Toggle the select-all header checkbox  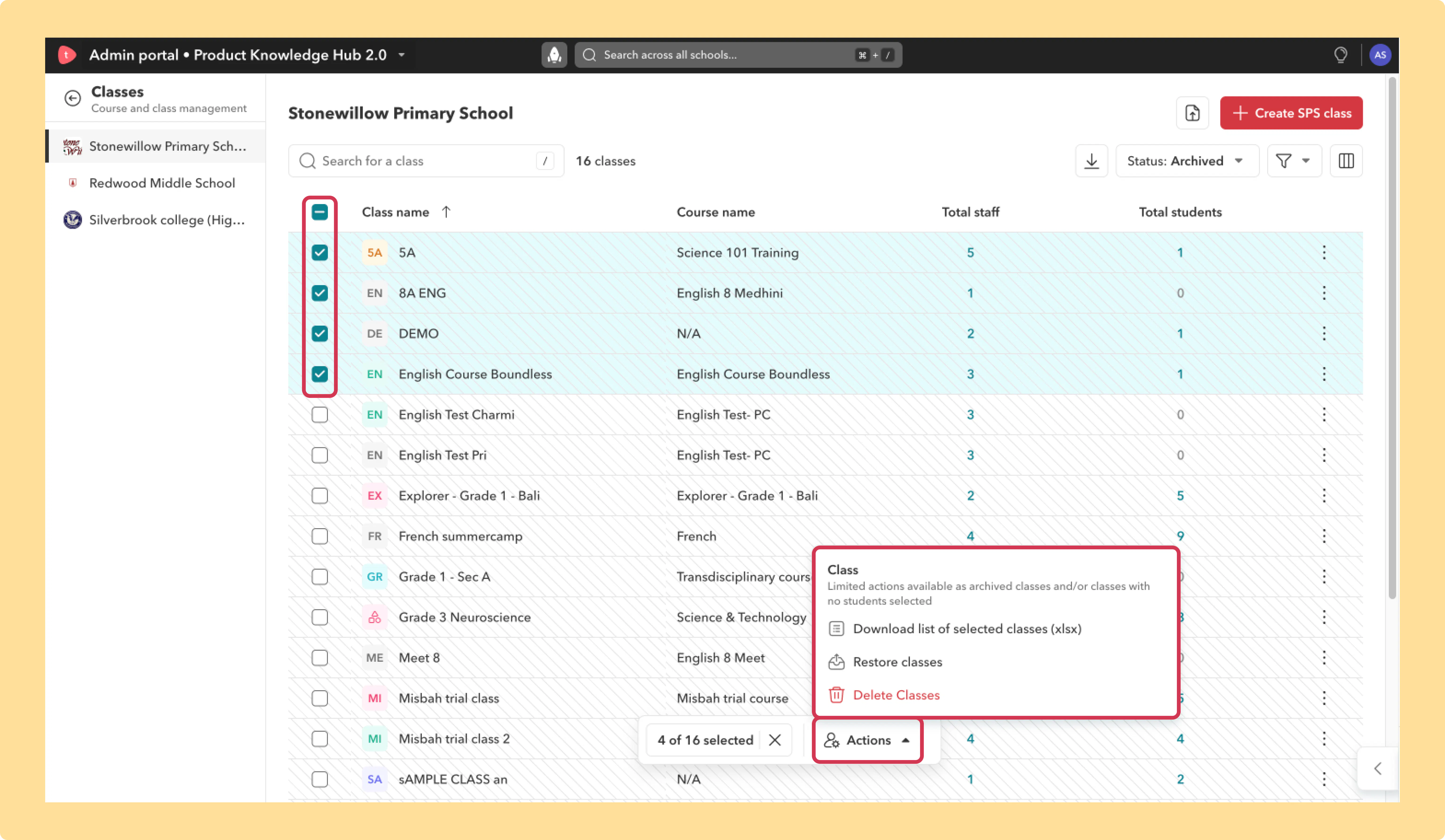tap(320, 212)
